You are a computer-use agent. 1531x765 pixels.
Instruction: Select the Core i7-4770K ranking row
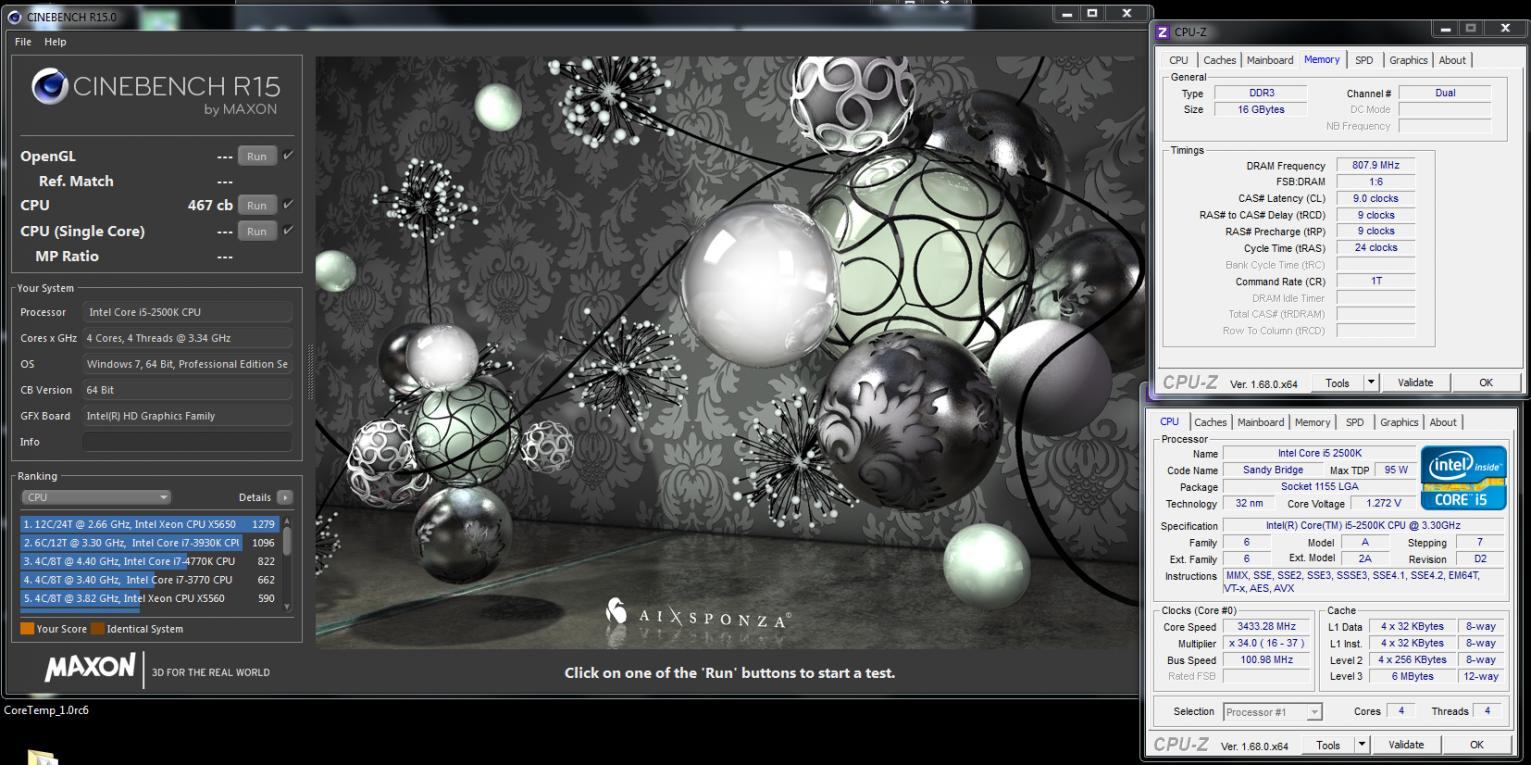pyautogui.click(x=150, y=561)
